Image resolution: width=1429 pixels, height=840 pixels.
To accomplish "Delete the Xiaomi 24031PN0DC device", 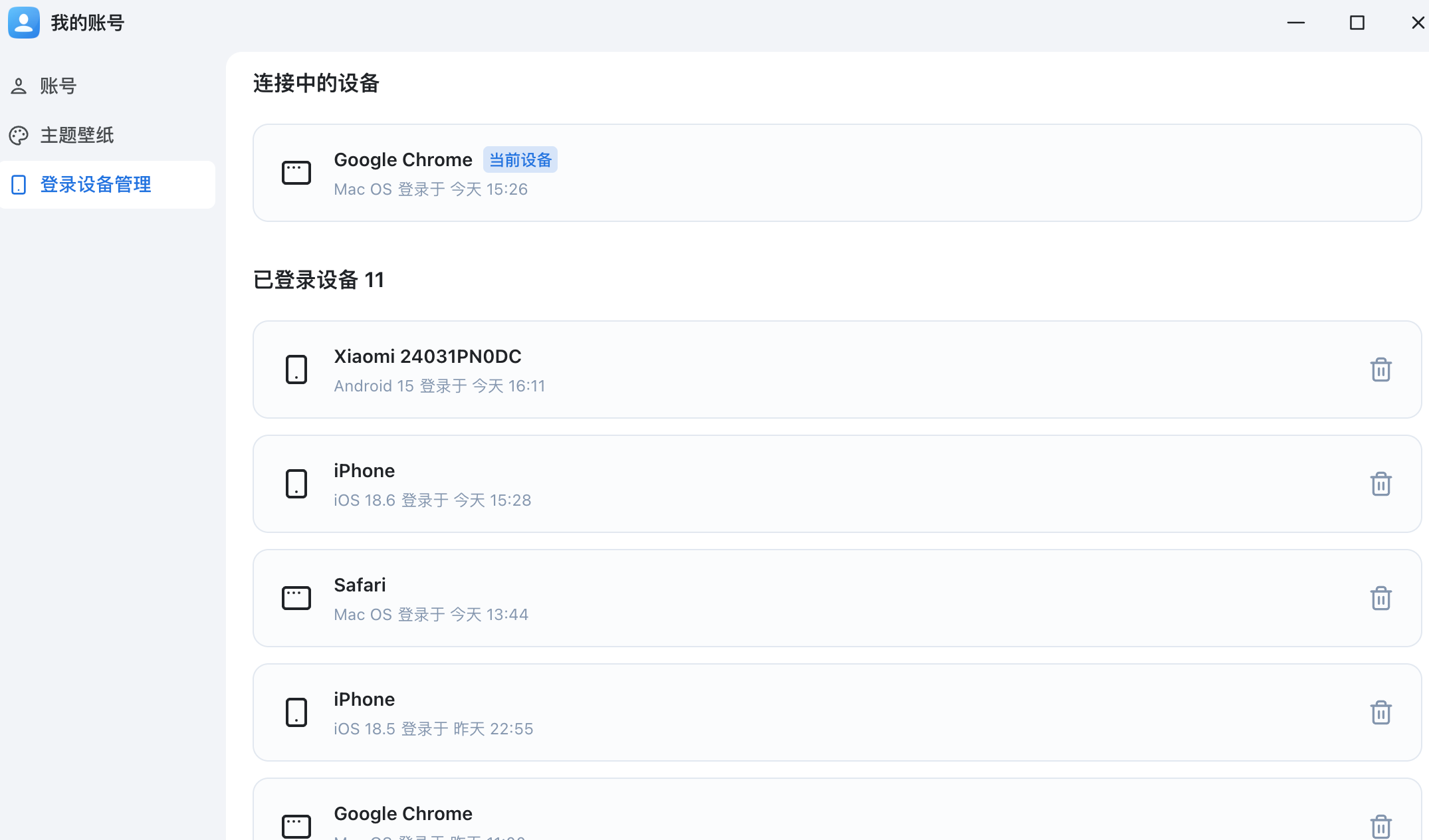I will point(1380,369).
